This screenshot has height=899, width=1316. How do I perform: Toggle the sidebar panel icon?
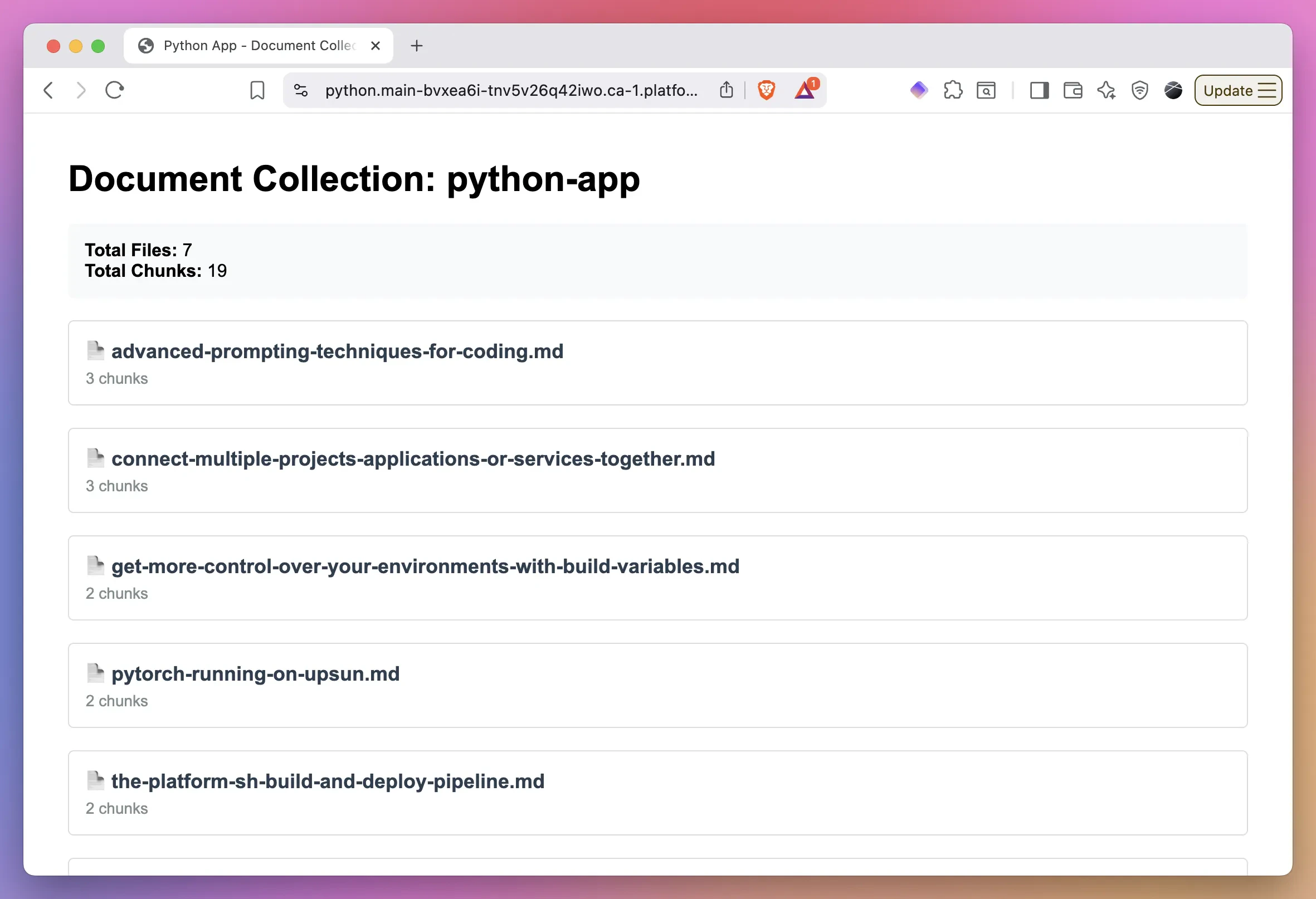pos(1039,90)
